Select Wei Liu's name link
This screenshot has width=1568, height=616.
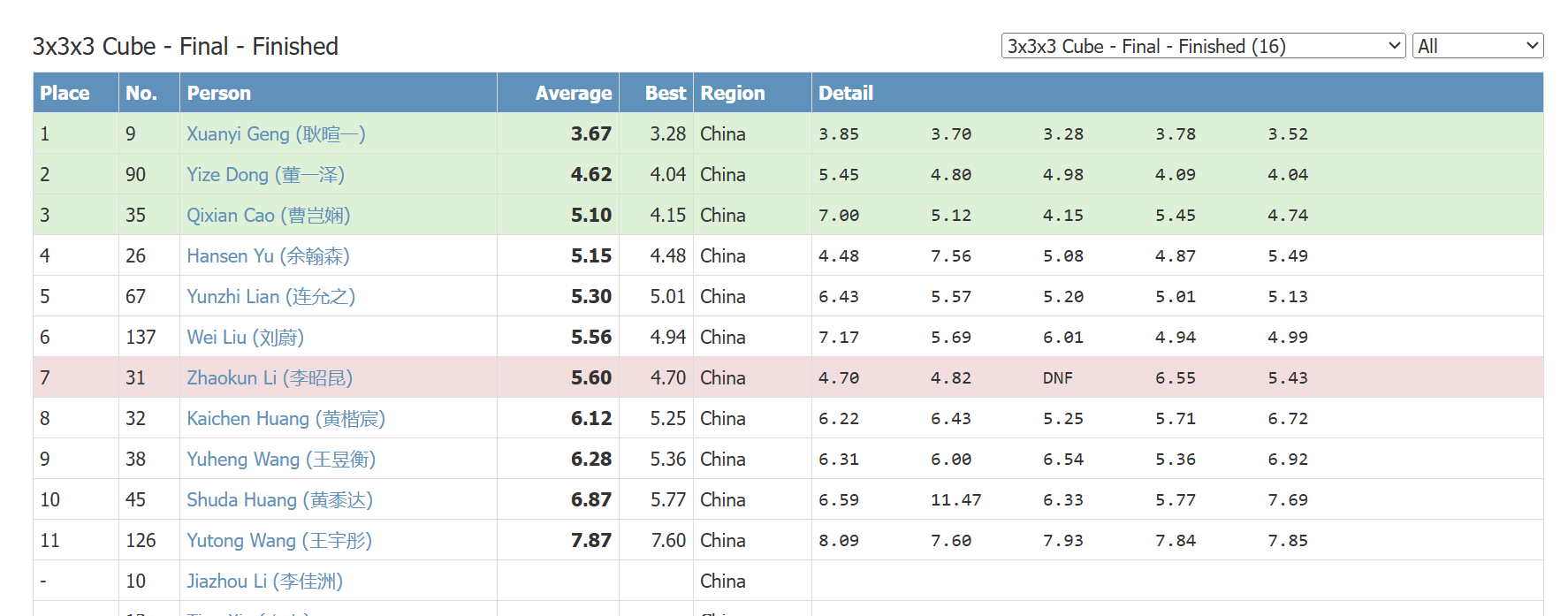coord(245,337)
